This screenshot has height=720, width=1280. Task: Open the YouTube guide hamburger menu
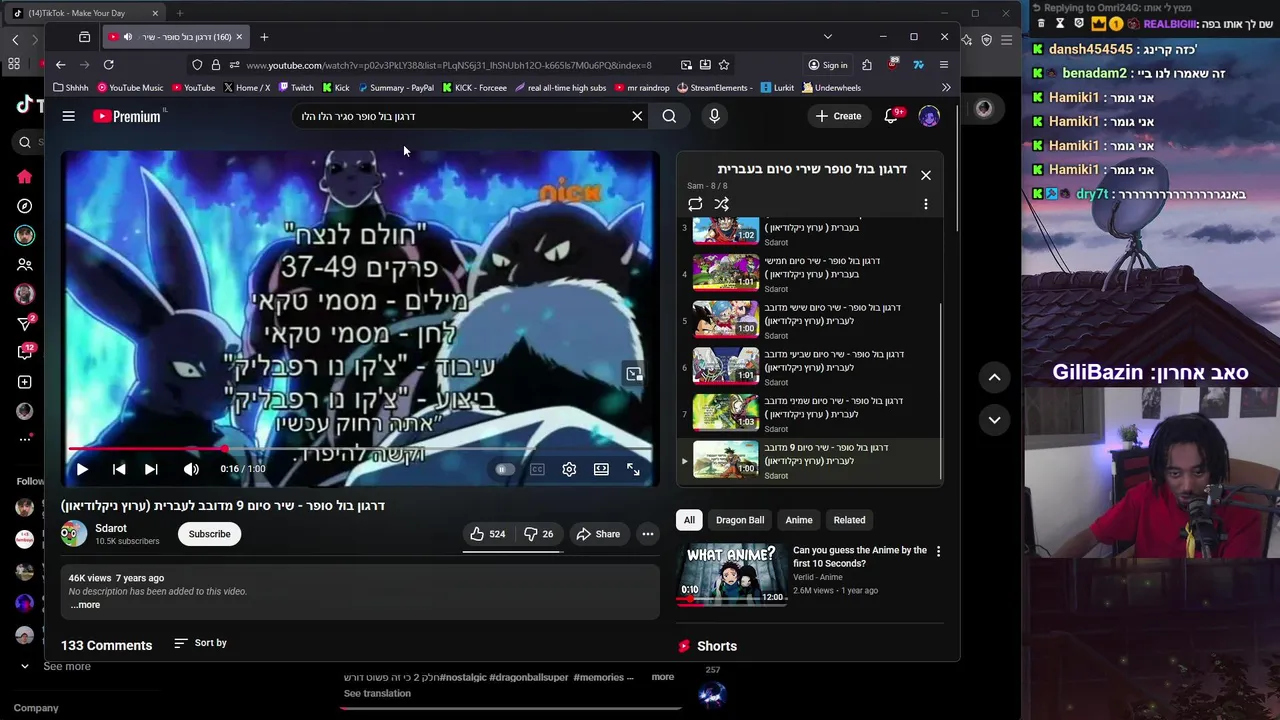(69, 116)
